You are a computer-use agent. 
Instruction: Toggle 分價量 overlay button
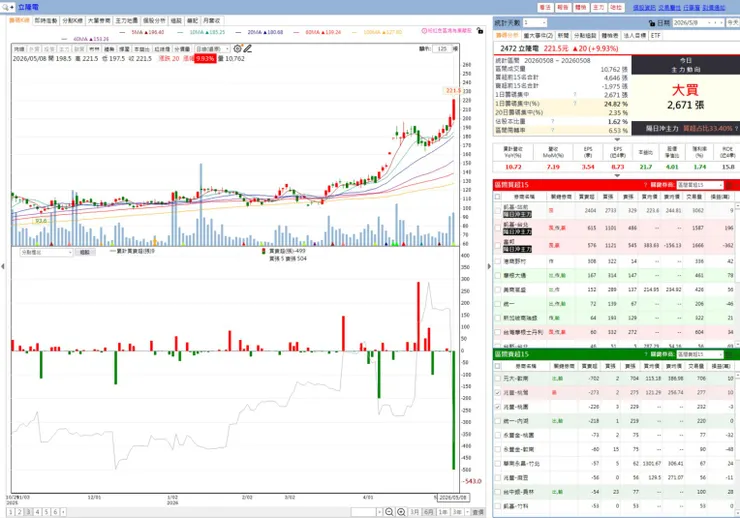point(182,49)
